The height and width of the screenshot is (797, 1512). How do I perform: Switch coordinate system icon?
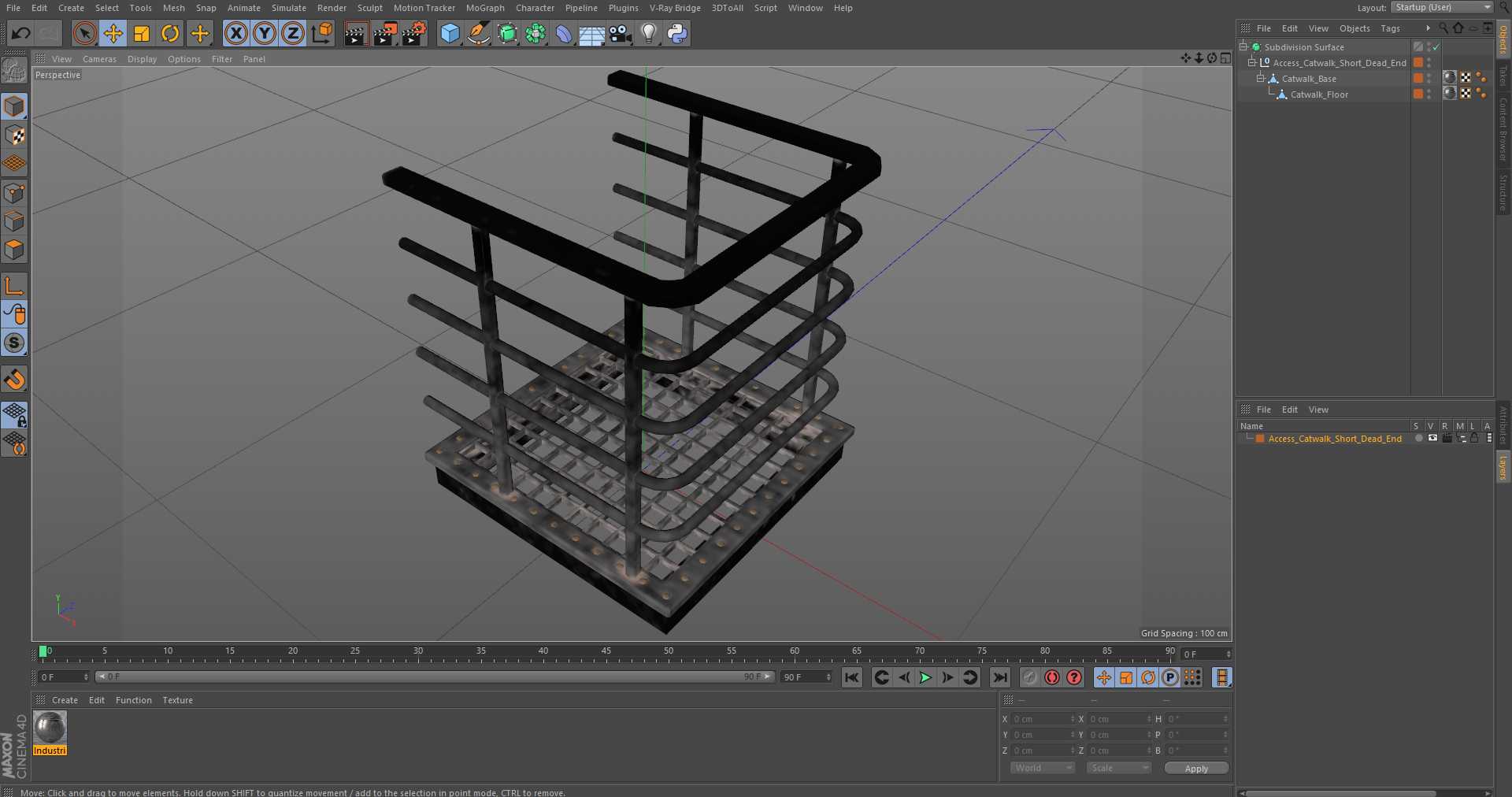click(321, 33)
